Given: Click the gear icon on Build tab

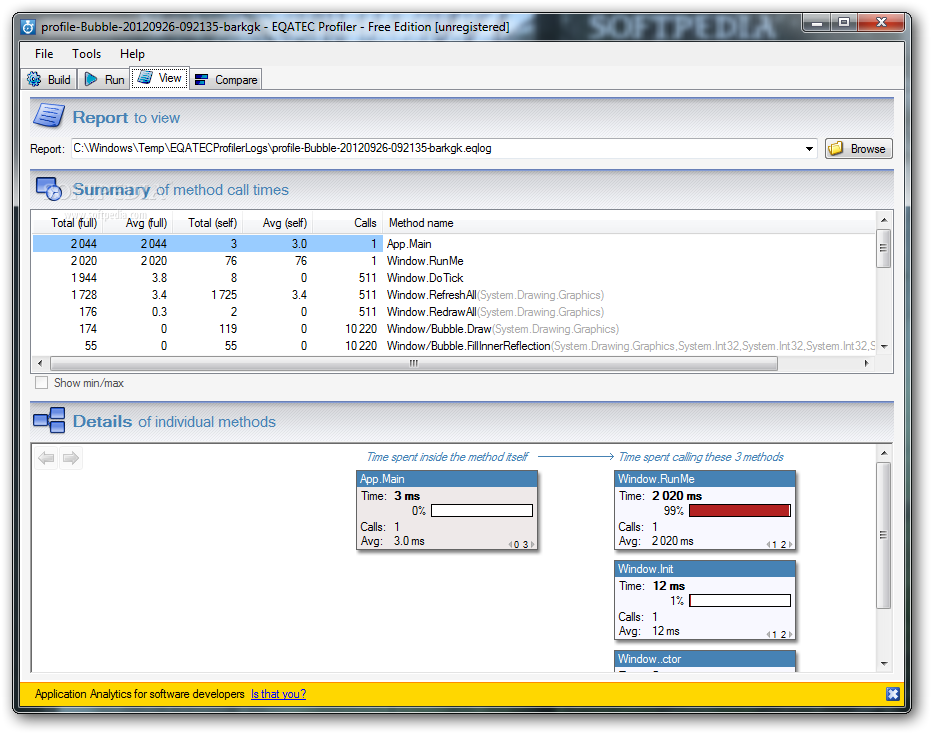Looking at the screenshot, I should (x=34, y=79).
